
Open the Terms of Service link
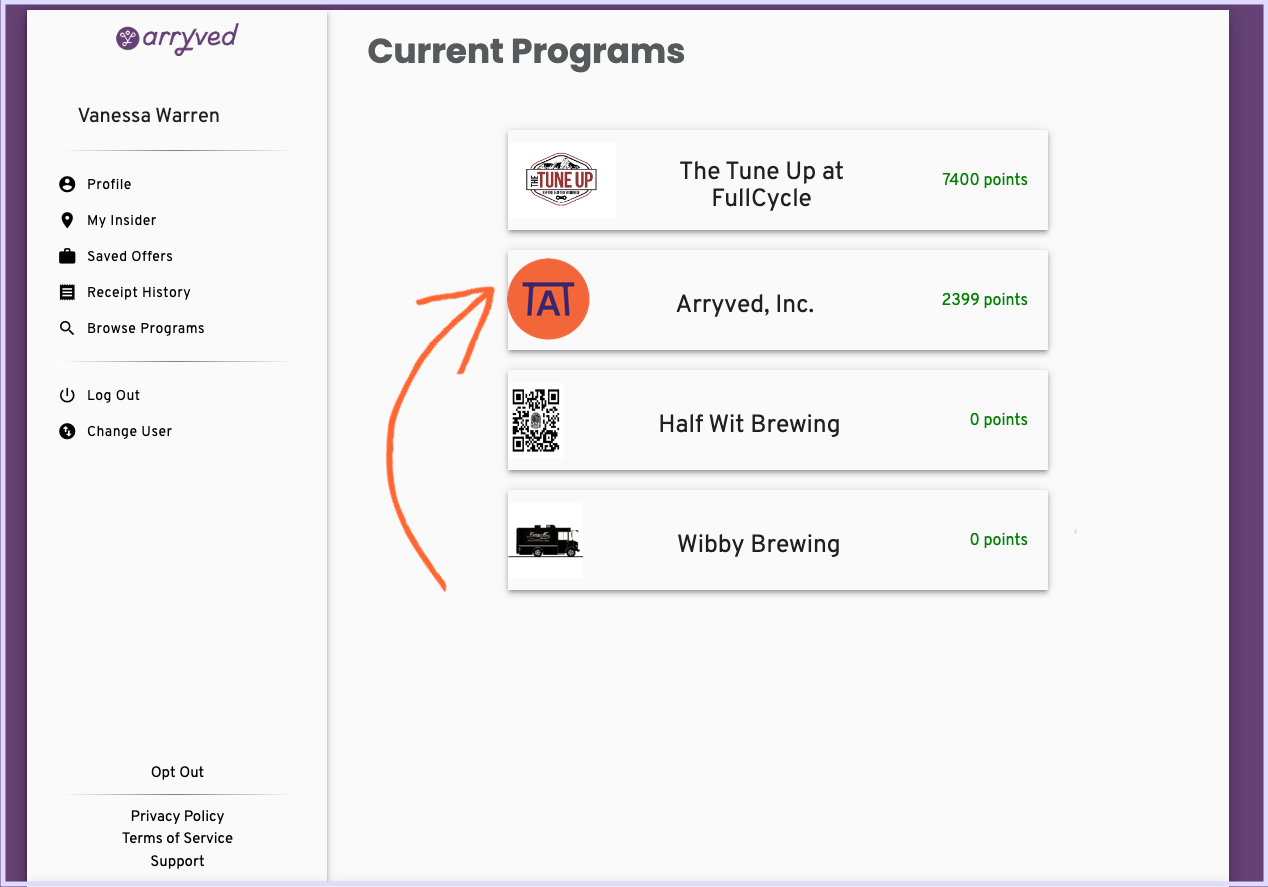[x=177, y=838]
